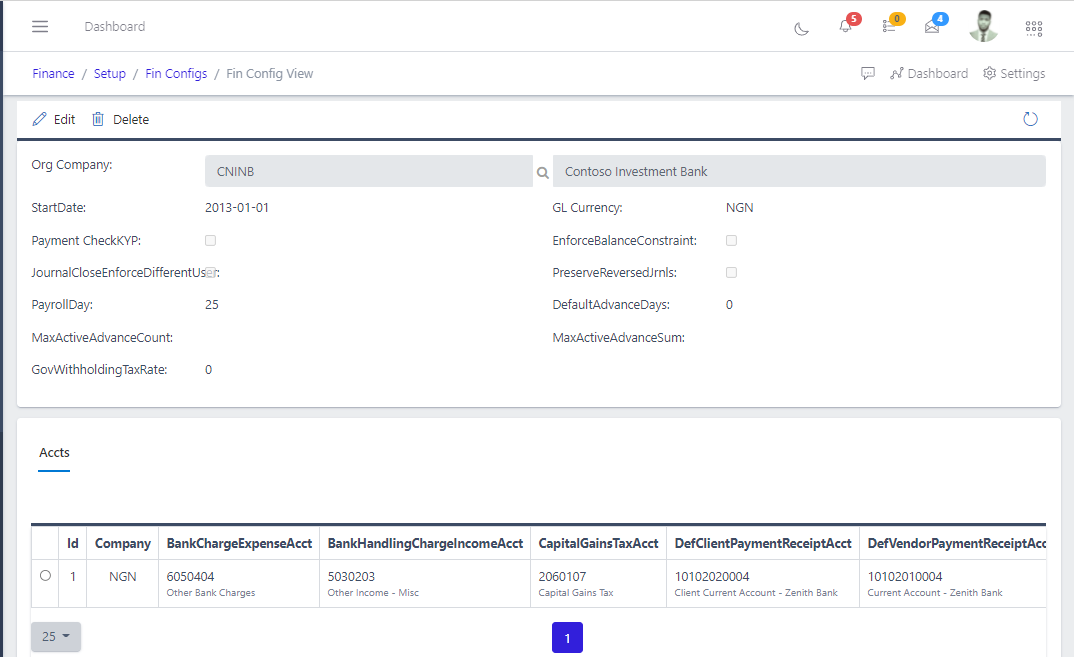Open the feedback chat icon
The image size is (1074, 657).
tap(867, 73)
